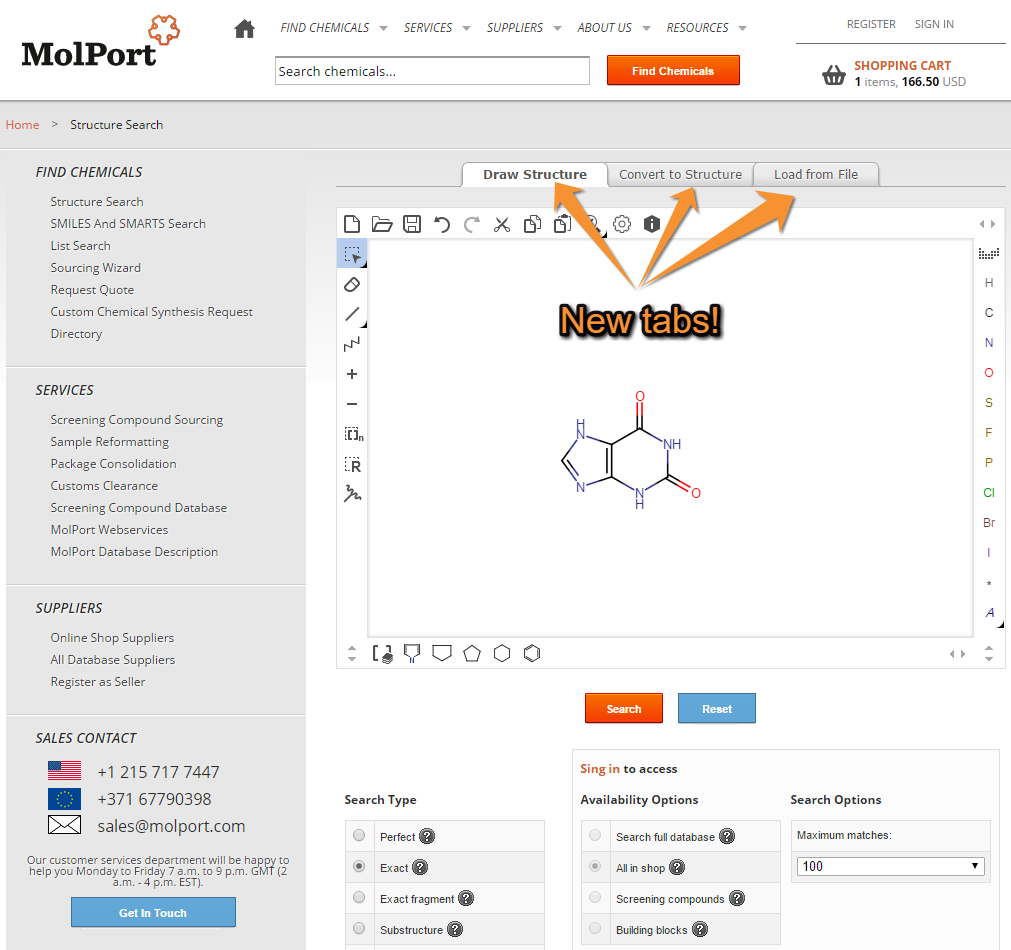Open the periodic table icon
The width and height of the screenshot is (1011, 950).
click(988, 253)
